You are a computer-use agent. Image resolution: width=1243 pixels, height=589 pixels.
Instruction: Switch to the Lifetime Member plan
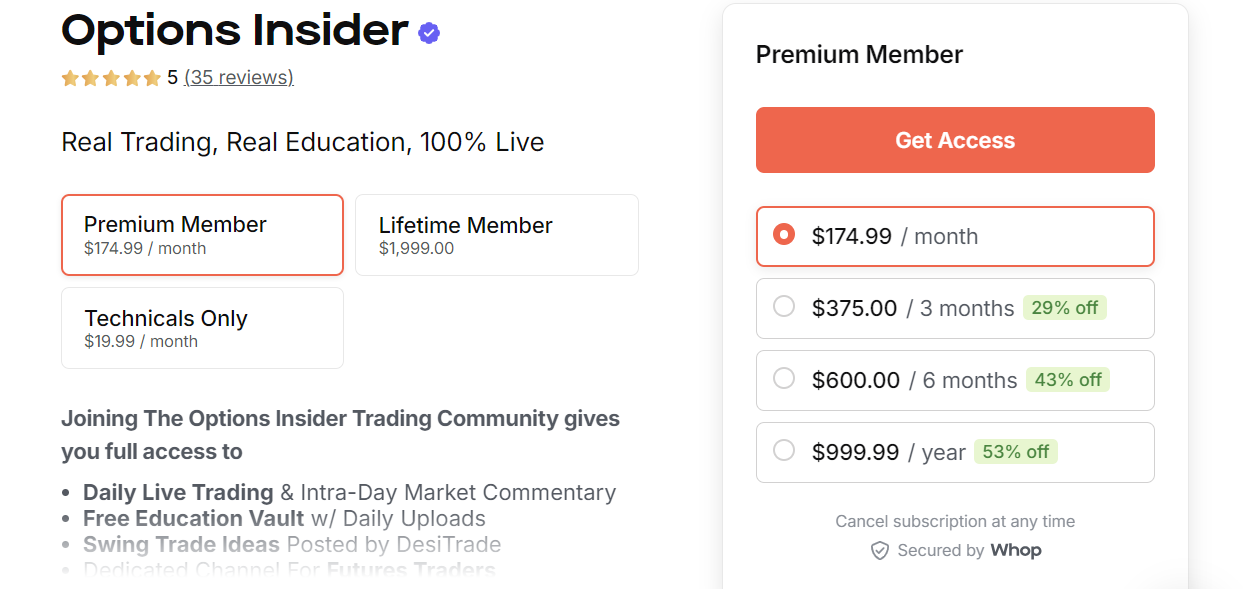pyautogui.click(x=496, y=234)
